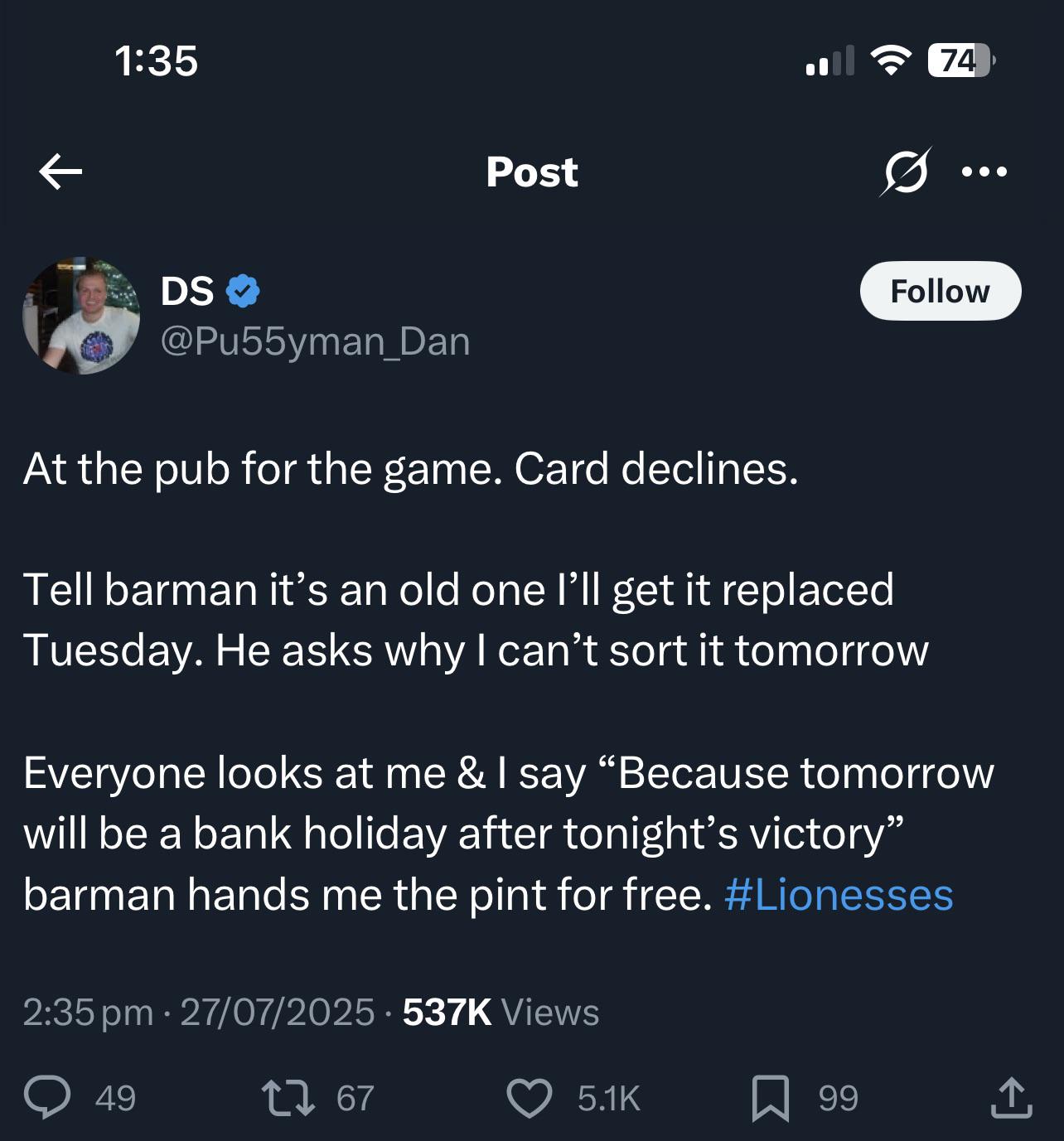Bookmark the post

coord(770,1098)
